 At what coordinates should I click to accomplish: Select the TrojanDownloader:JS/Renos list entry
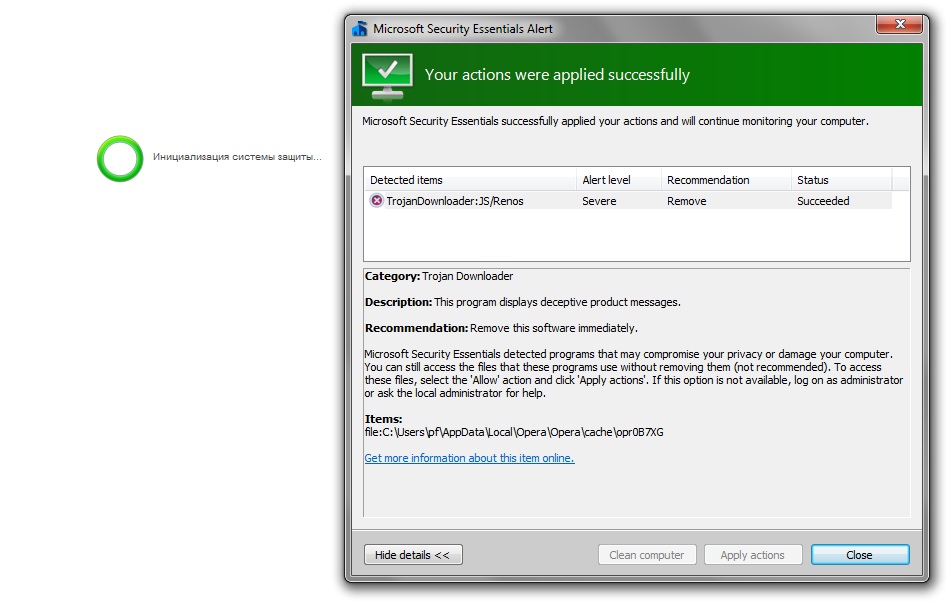tap(454, 201)
